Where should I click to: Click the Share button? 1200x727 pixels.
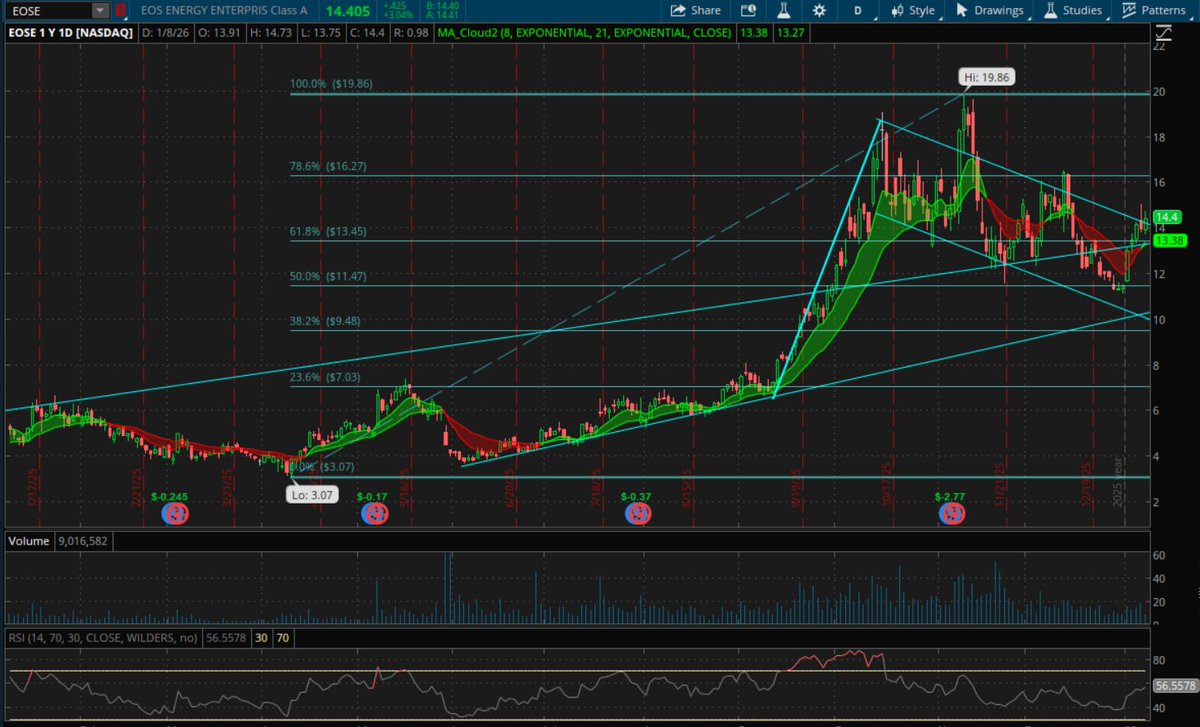tap(694, 10)
